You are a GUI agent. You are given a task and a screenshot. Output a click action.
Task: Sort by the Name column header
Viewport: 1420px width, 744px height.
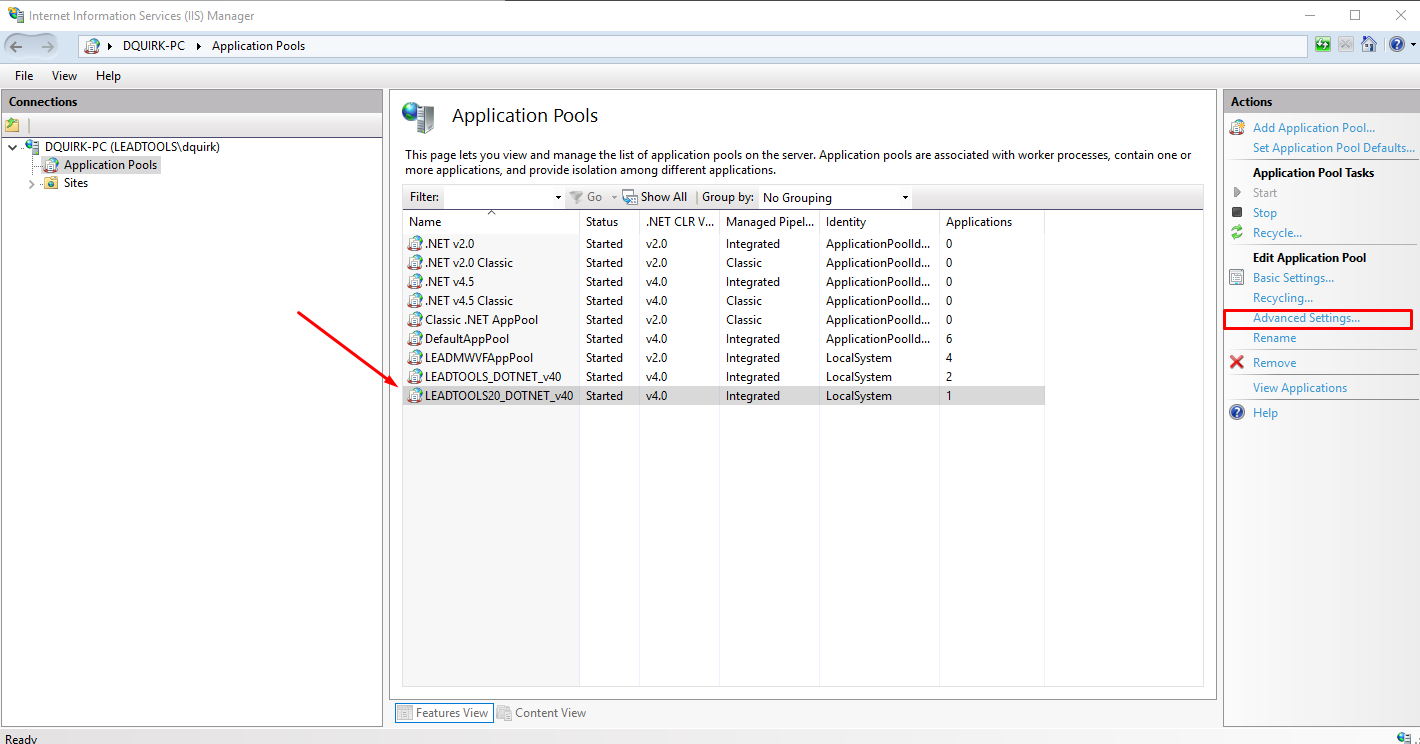coord(491,222)
